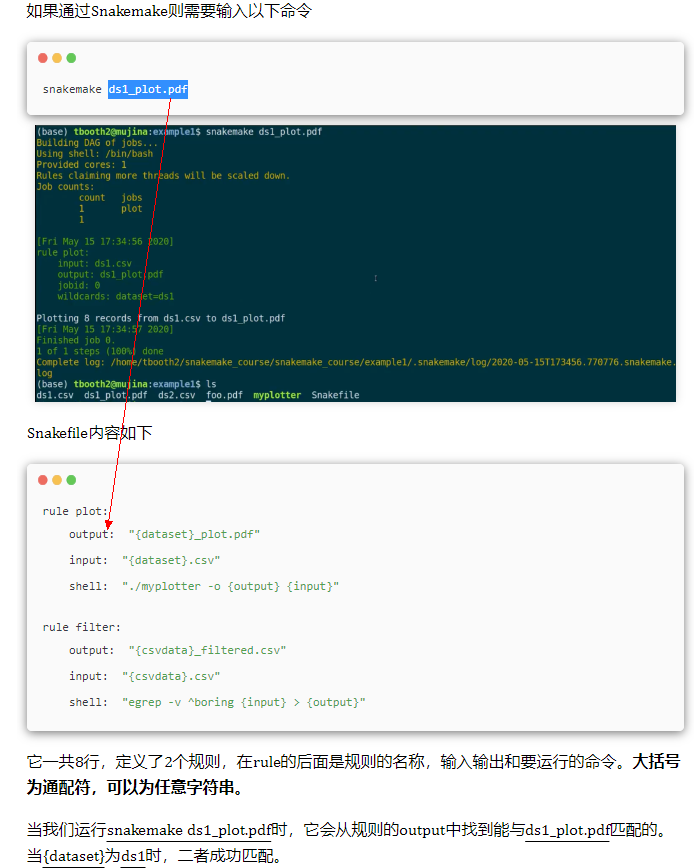Click the "egrep -v ^boring {input} > {output}" string
The width and height of the screenshot is (700, 868).
pos(243,702)
